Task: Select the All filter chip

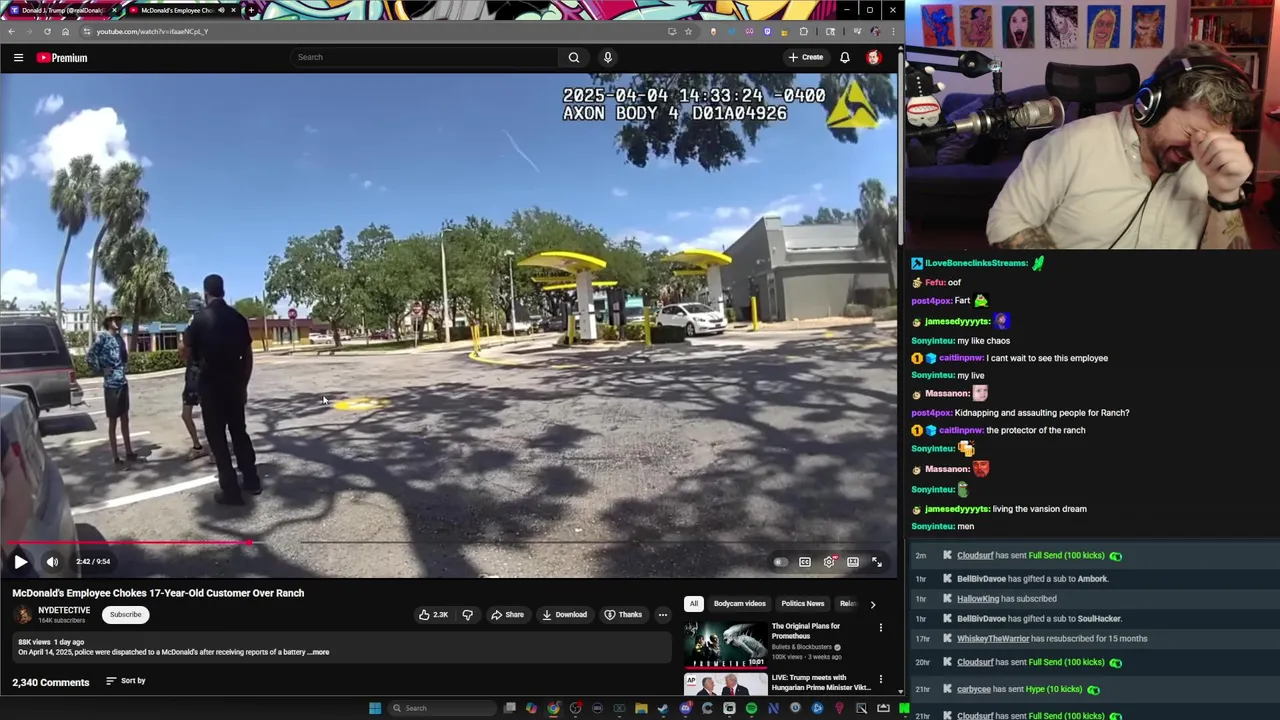Action: (693, 604)
